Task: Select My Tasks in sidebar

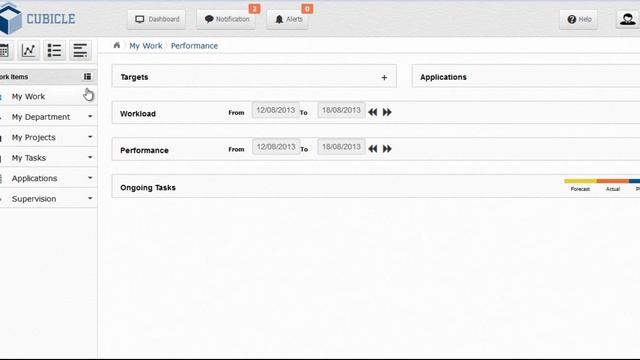Action: coord(29,158)
